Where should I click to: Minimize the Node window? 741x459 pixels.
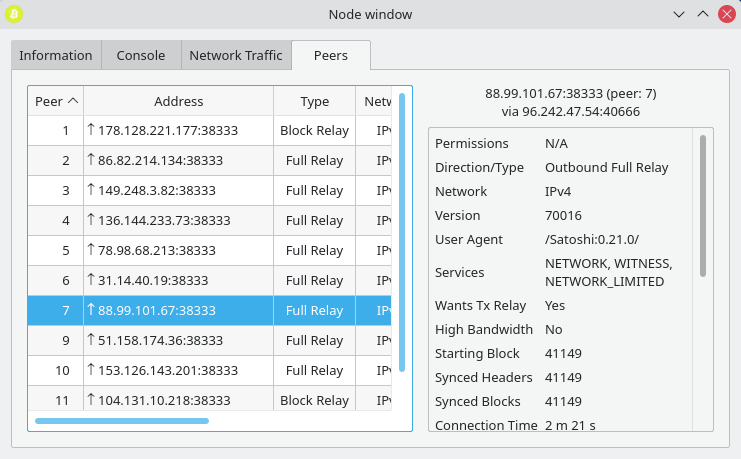click(x=680, y=15)
